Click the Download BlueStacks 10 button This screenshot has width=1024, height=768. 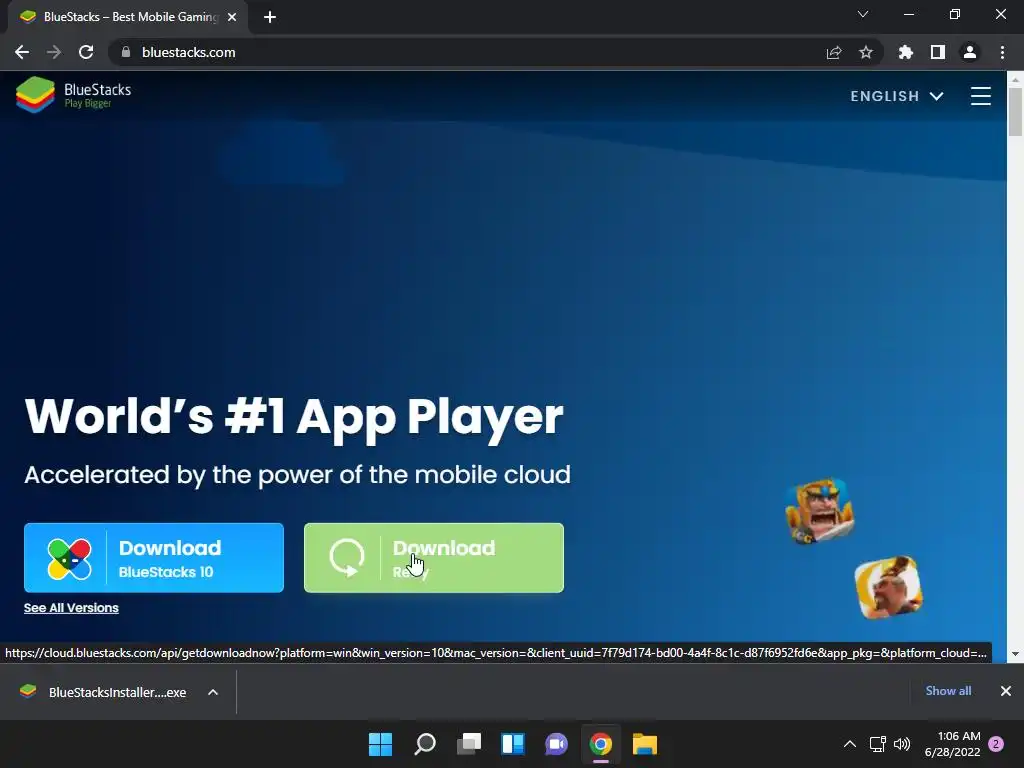point(154,558)
